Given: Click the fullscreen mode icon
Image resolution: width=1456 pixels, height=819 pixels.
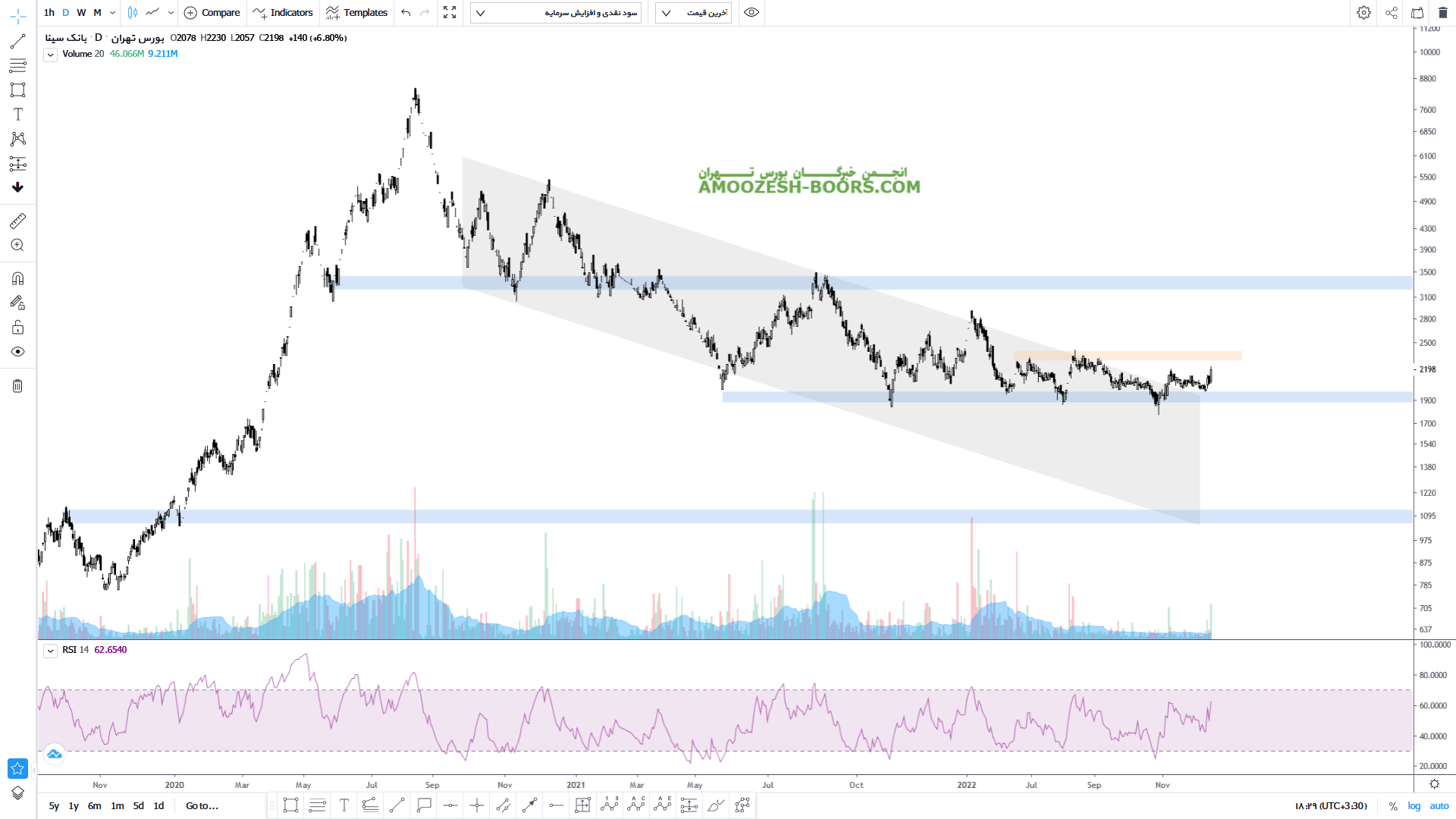Looking at the screenshot, I should coord(450,13).
